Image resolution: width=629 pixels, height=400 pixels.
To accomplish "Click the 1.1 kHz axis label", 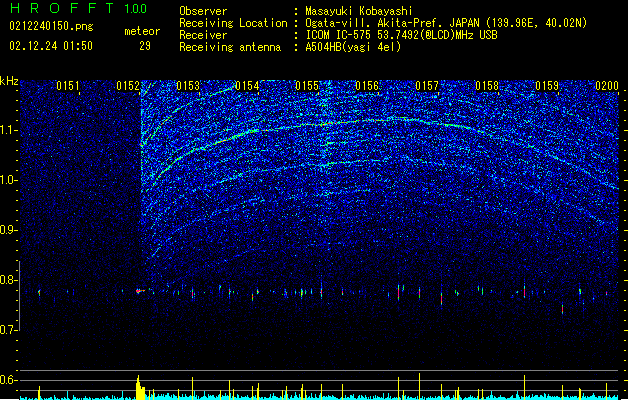I will pos(9,130).
